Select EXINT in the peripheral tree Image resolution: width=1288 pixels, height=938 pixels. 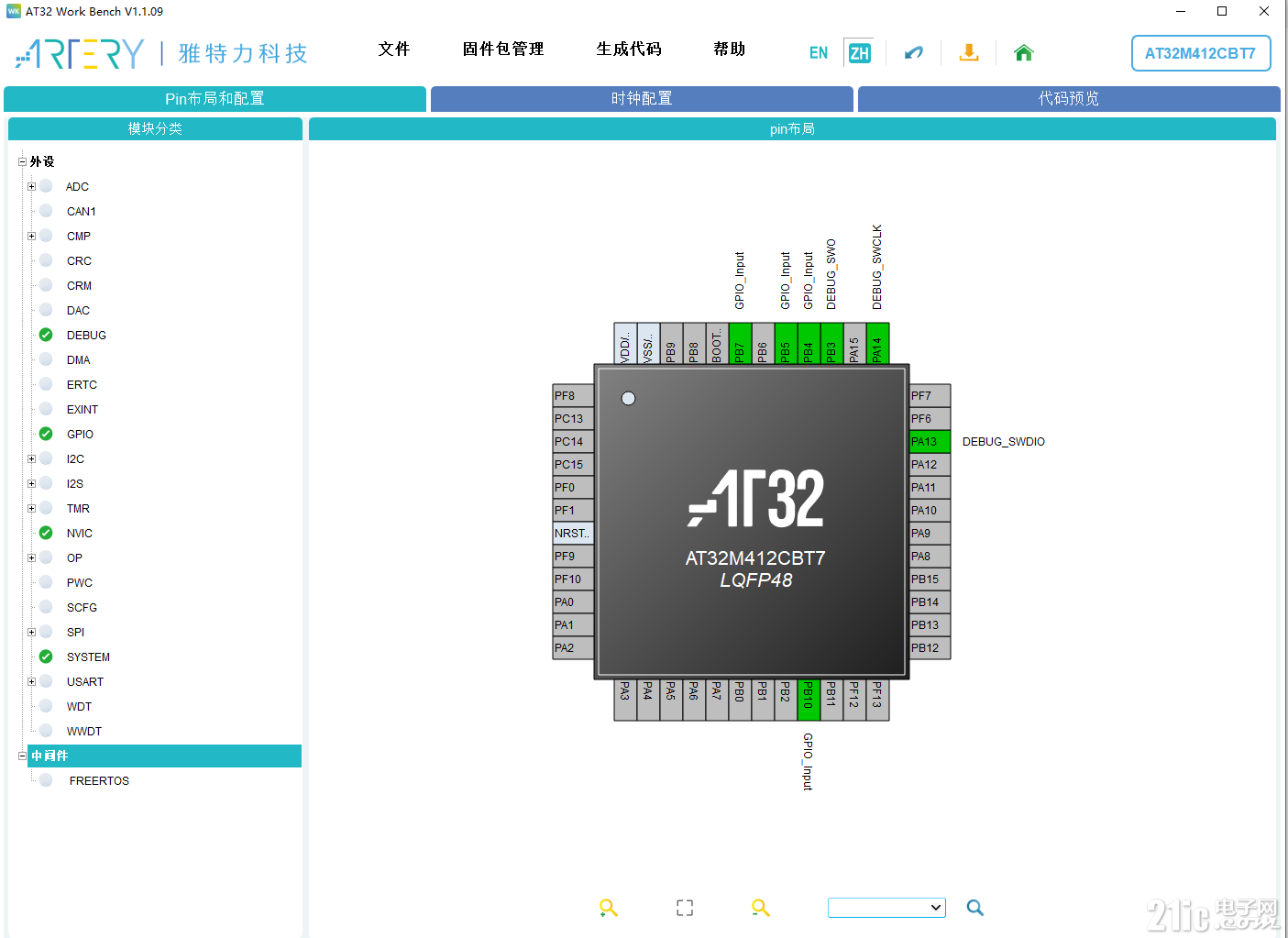coord(83,410)
